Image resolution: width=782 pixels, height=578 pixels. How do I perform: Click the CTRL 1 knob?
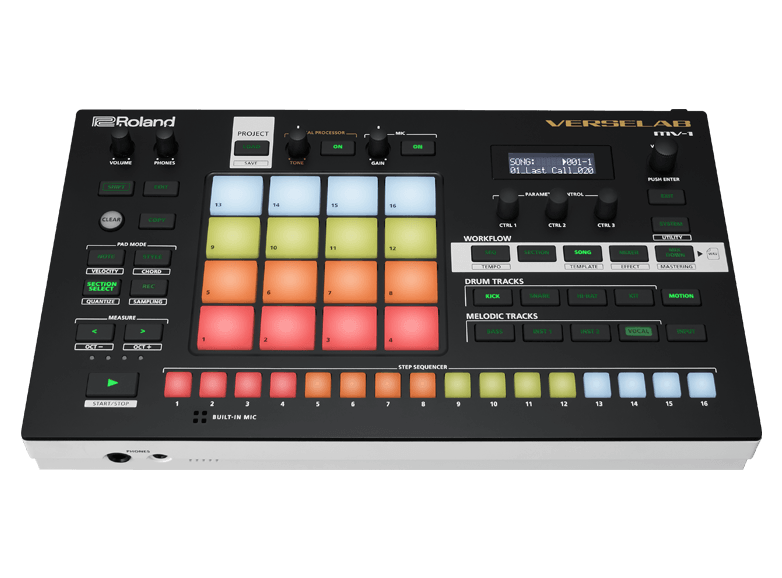click(x=508, y=203)
